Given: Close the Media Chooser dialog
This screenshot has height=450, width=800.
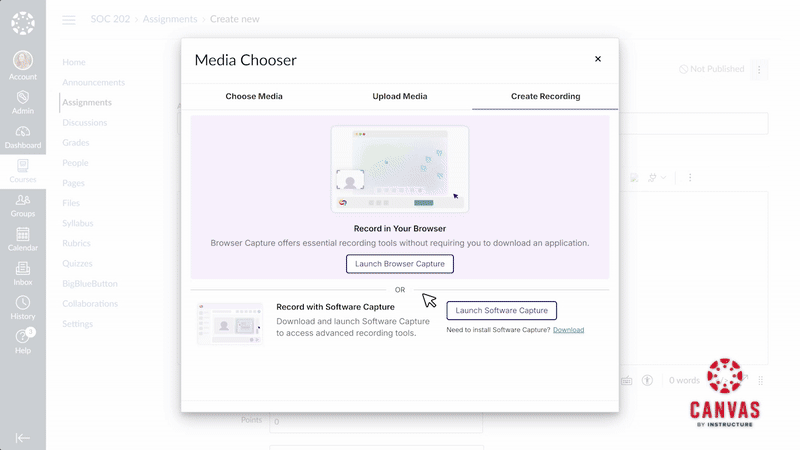Looking at the screenshot, I should [598, 59].
